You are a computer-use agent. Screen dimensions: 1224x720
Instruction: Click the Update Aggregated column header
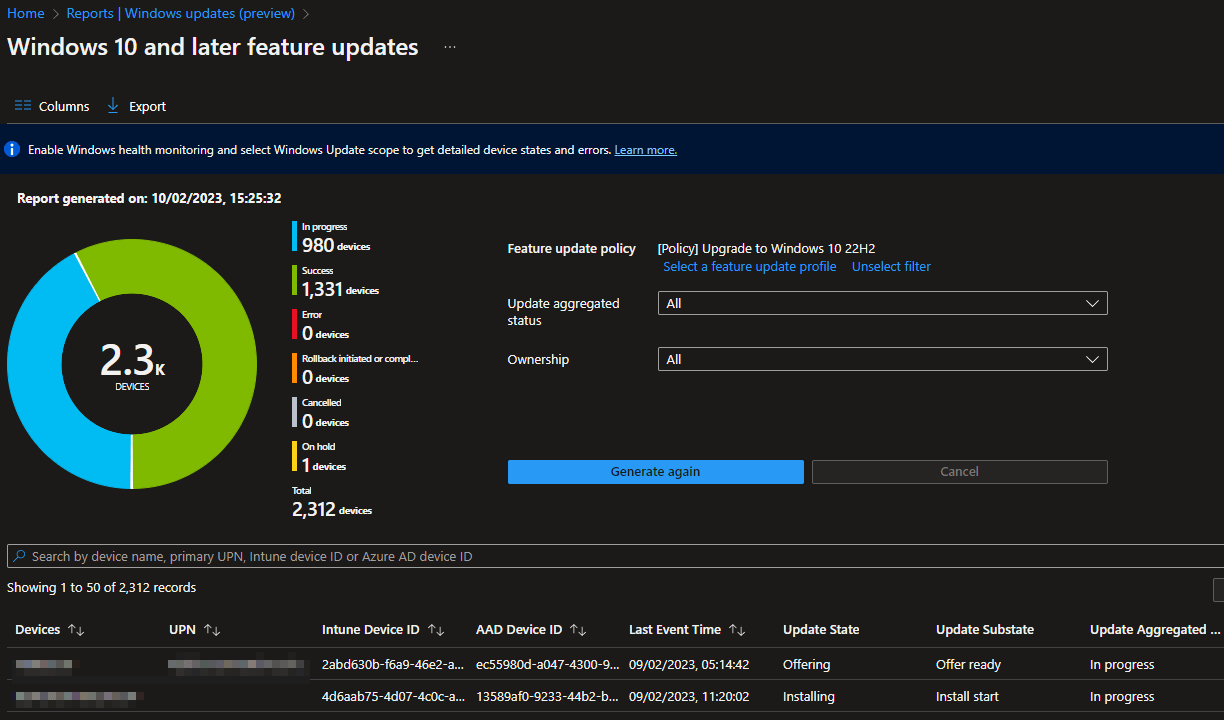[x=1155, y=630]
